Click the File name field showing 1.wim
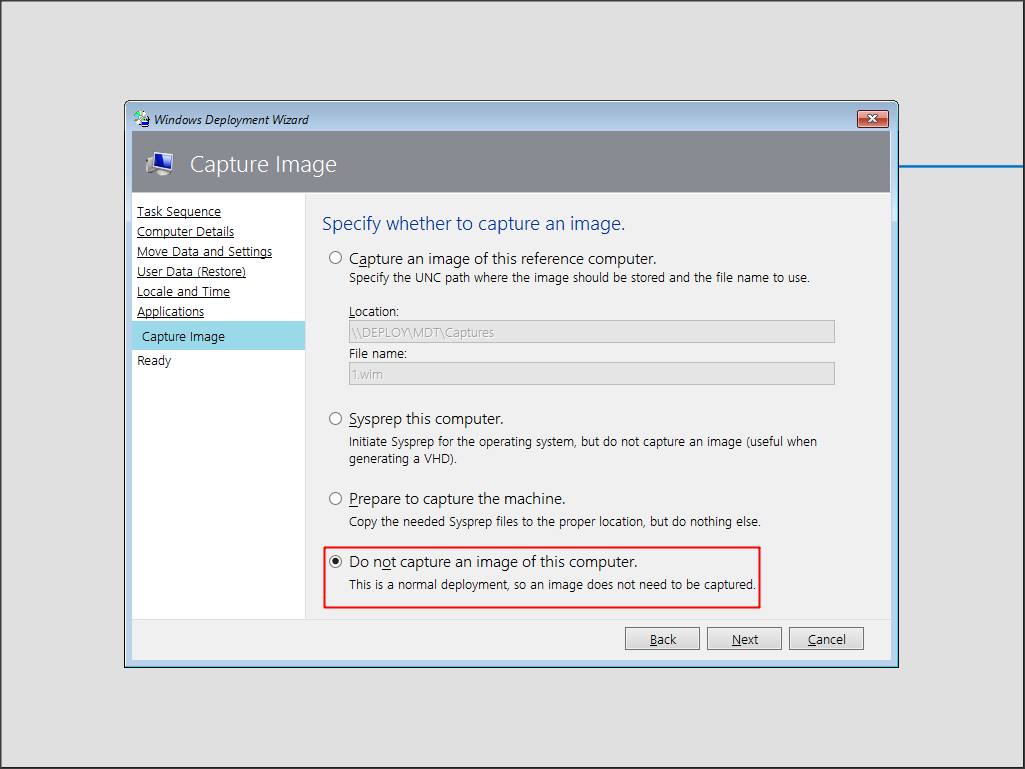 coord(591,373)
